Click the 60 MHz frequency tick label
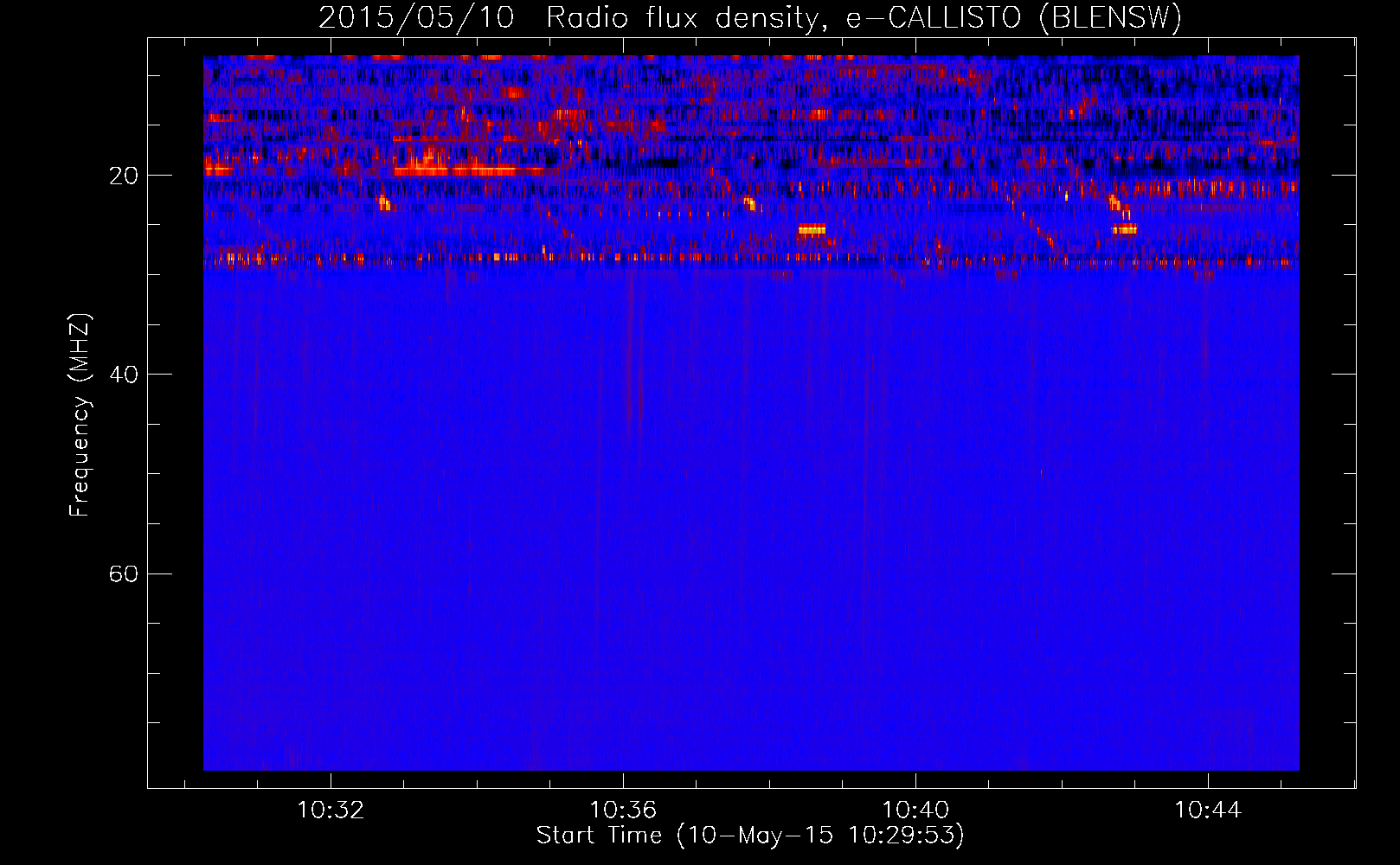 123,573
